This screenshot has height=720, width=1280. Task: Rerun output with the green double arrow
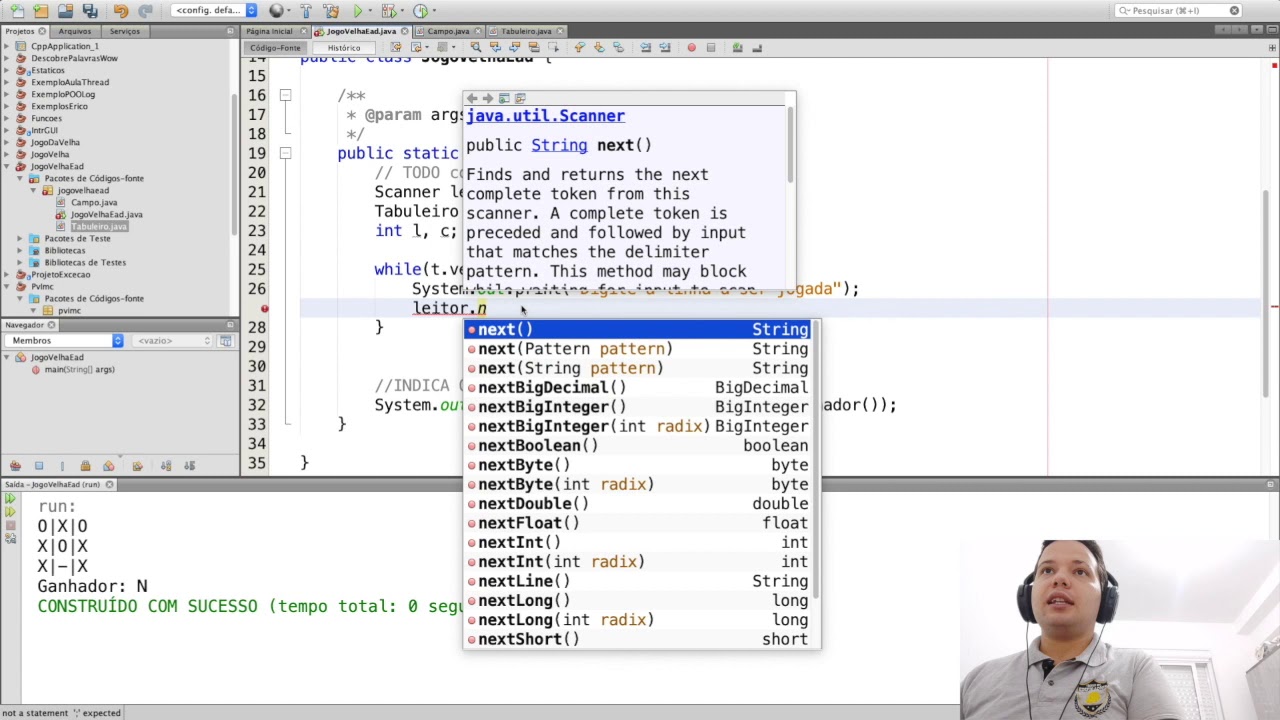point(10,498)
